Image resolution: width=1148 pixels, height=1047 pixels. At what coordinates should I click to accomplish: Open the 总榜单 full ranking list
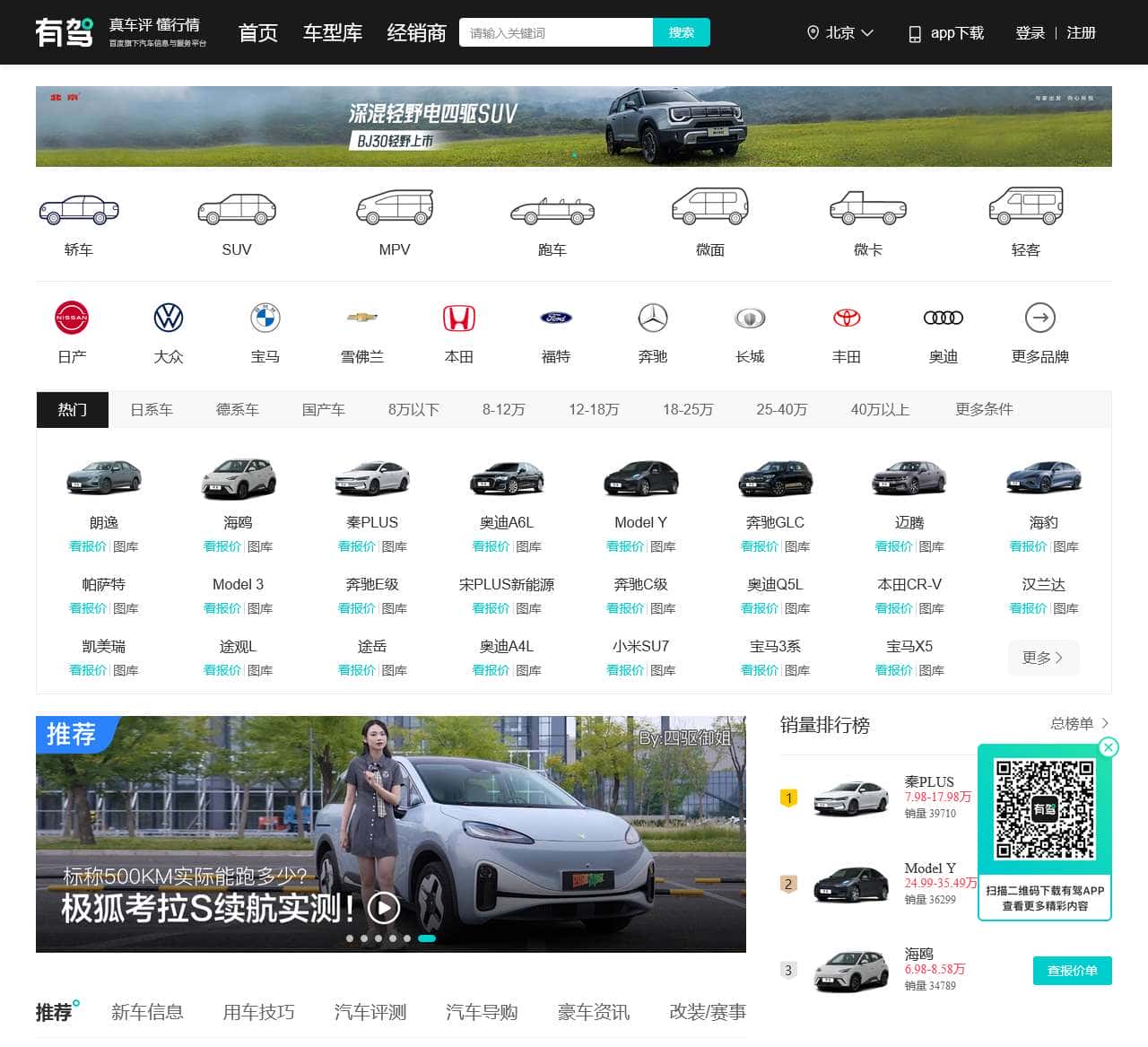tap(1080, 723)
